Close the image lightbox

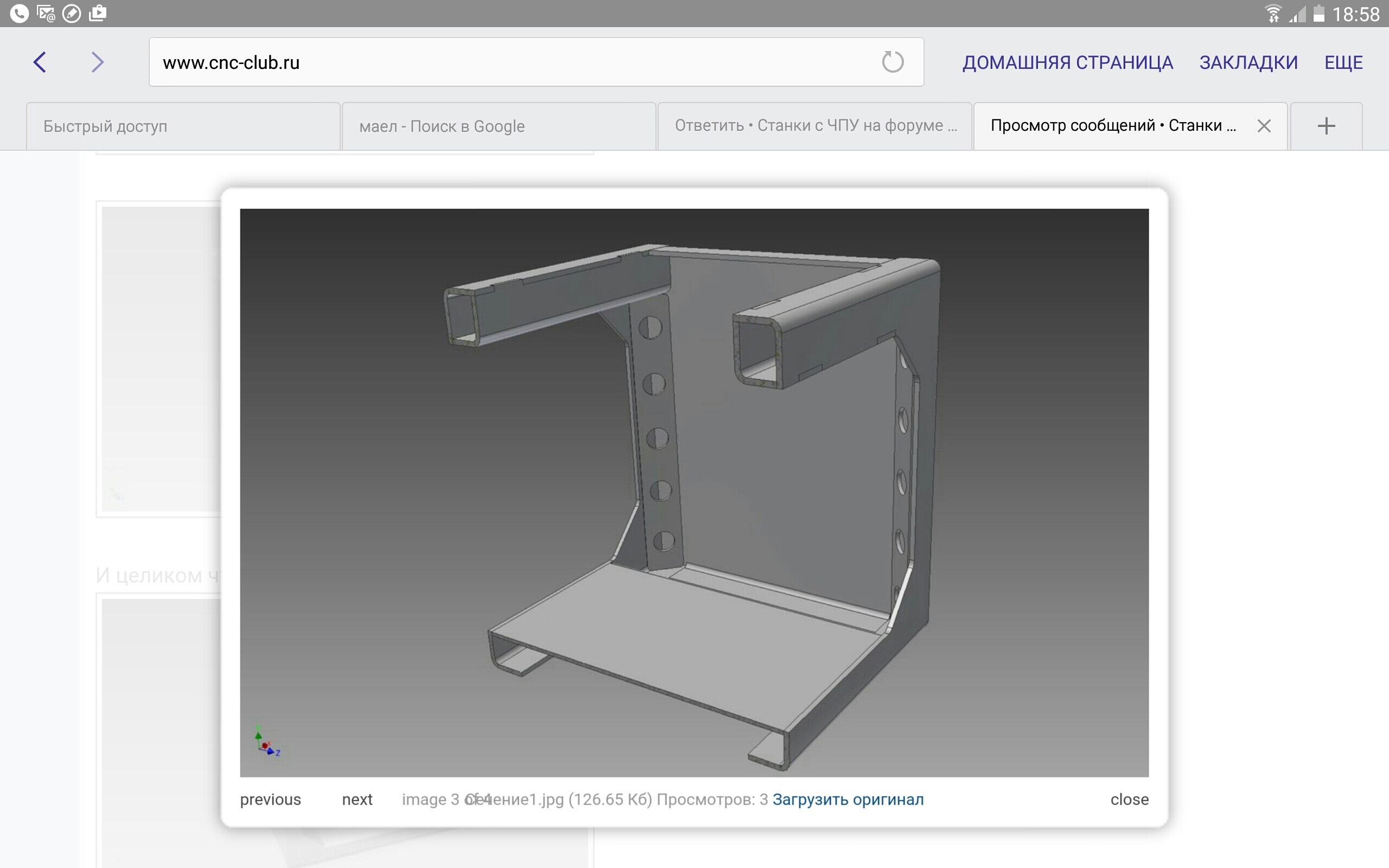1129,799
